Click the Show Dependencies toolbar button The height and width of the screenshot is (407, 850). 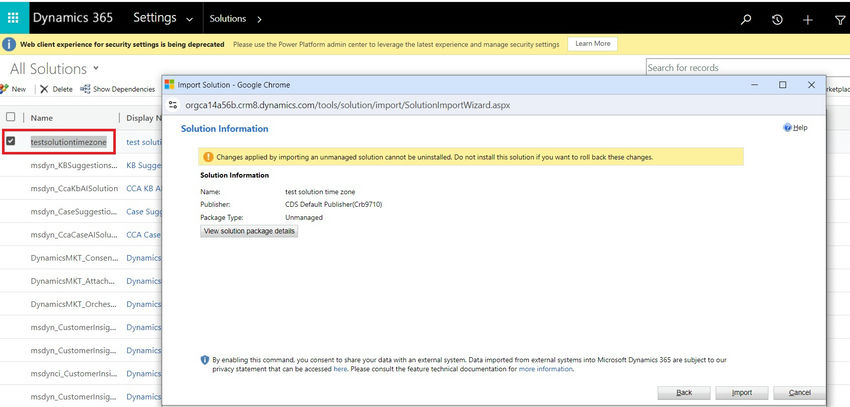click(118, 89)
